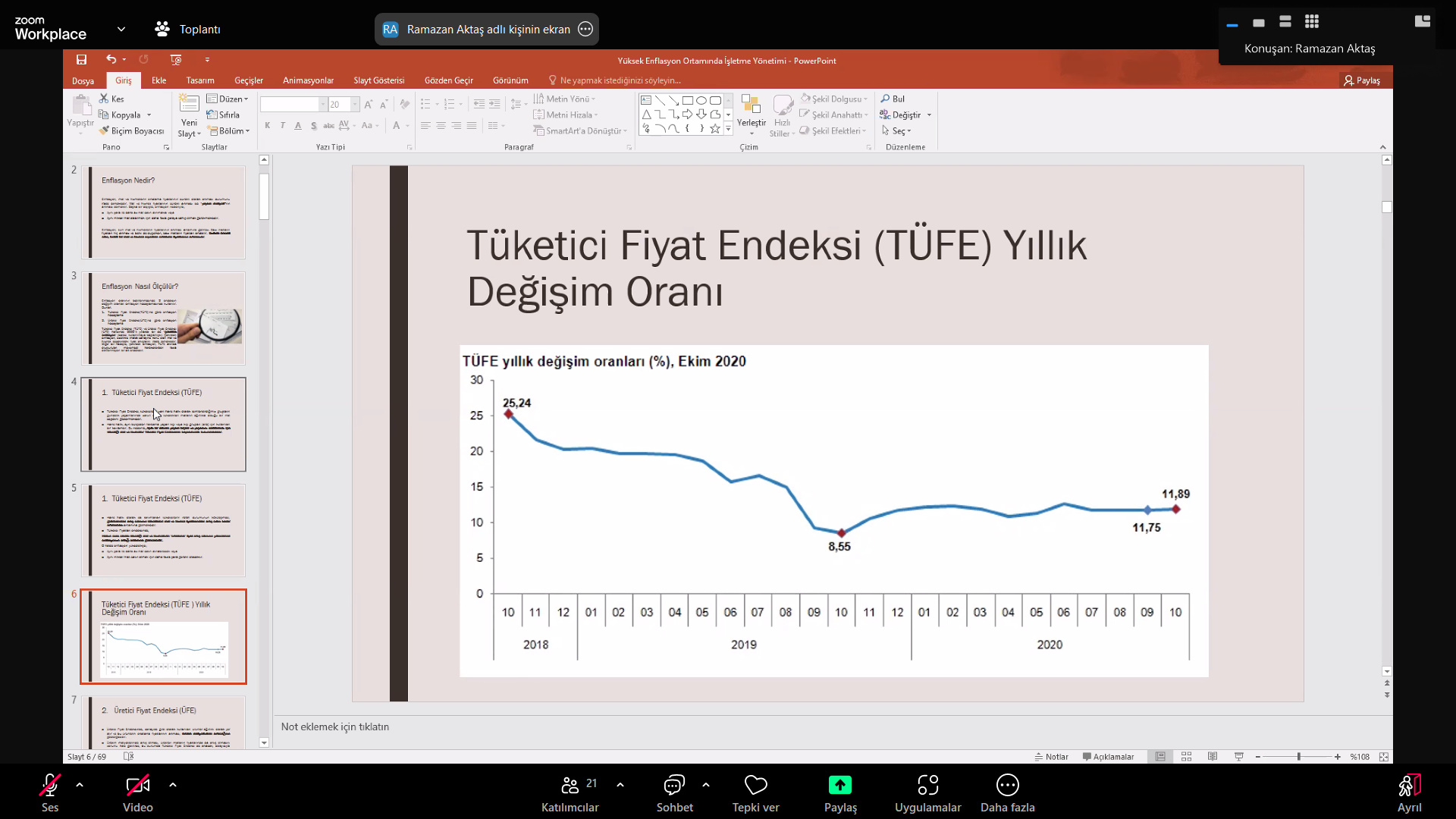Turn on the camera via Video

click(x=137, y=786)
